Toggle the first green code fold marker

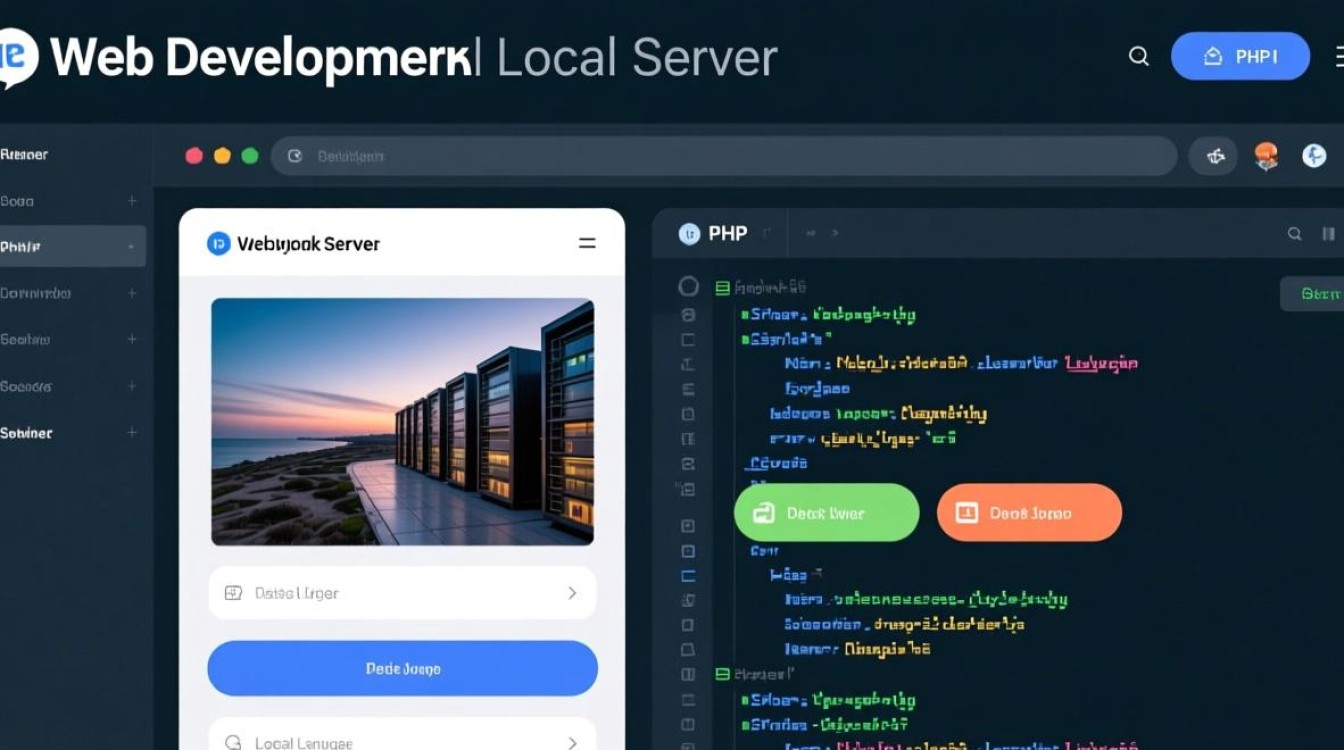(722, 288)
